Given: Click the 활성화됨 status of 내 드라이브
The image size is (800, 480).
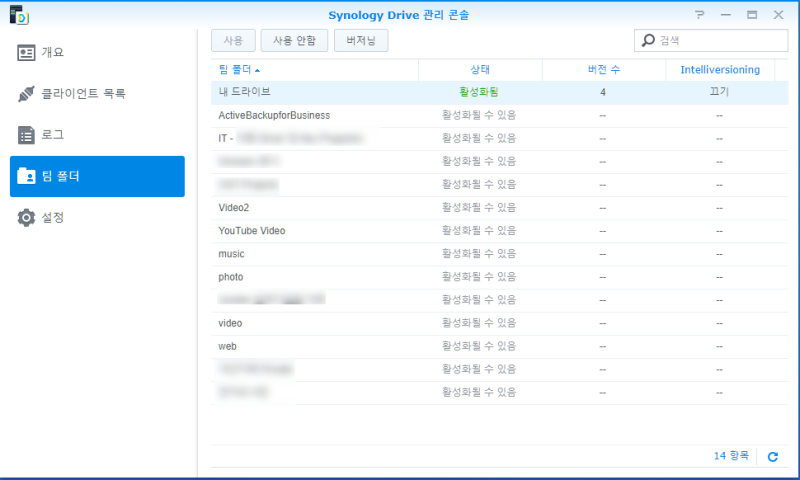Looking at the screenshot, I should (479, 92).
